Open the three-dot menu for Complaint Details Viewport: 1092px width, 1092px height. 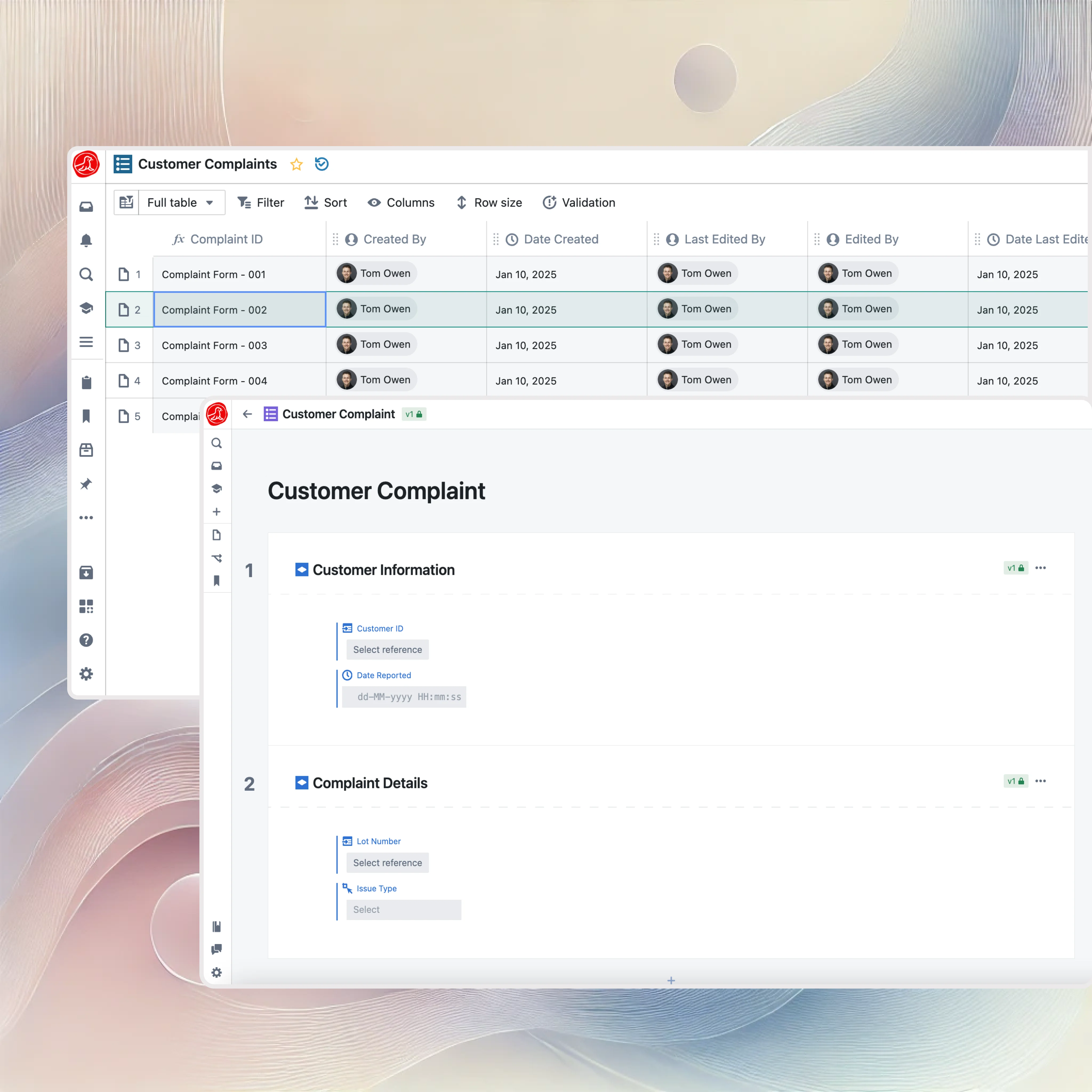[1041, 781]
